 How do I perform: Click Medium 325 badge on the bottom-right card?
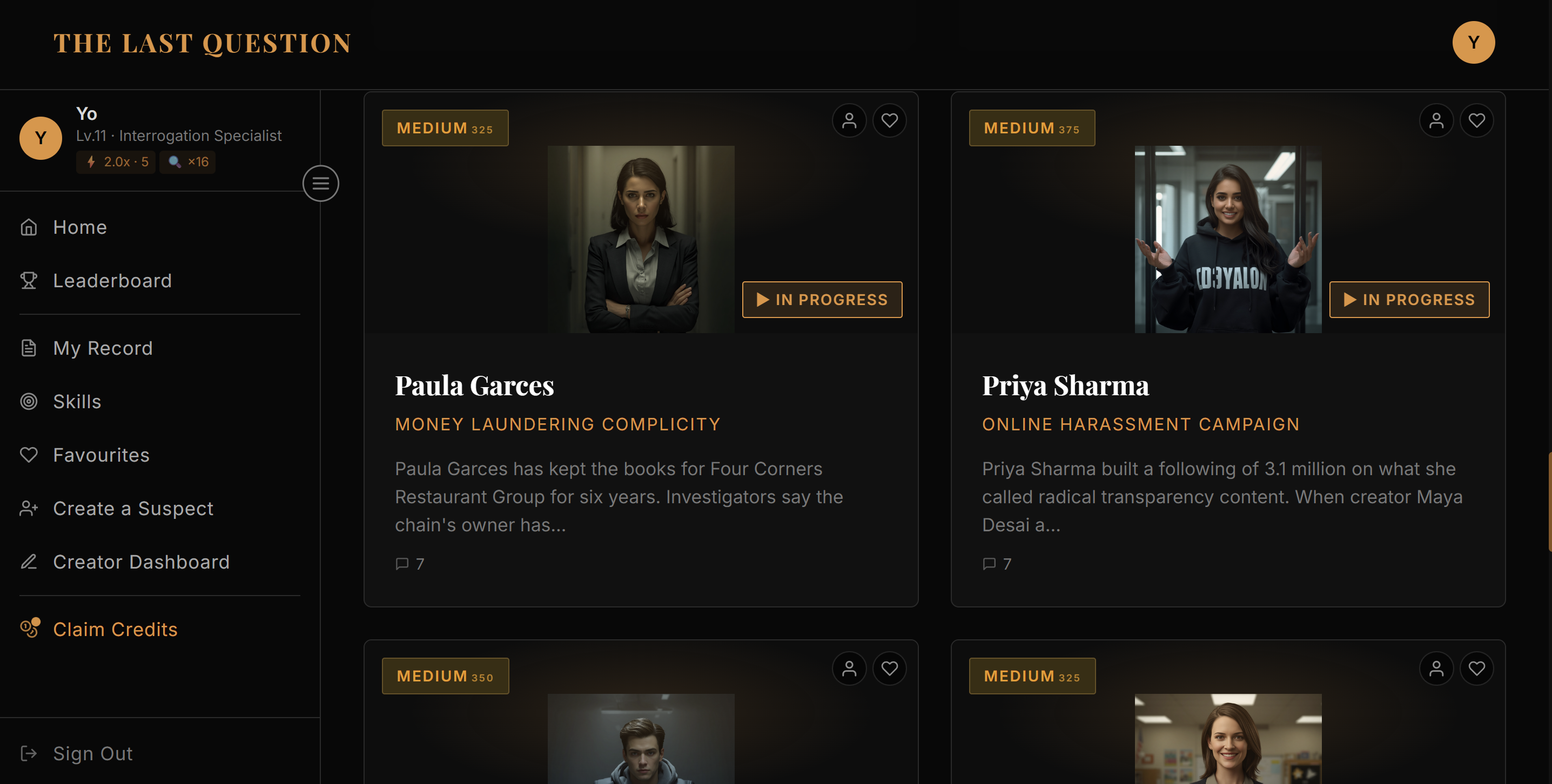(x=1032, y=675)
